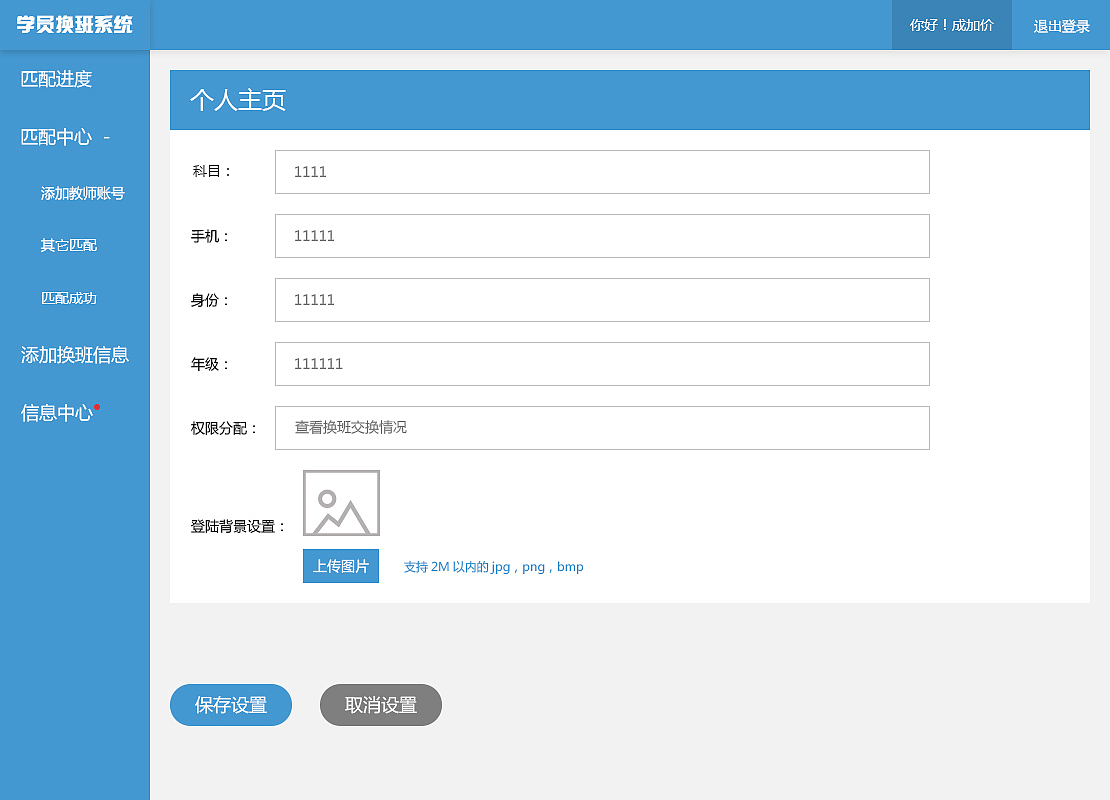Screen dimensions: 1110x800
Task: Click the 支持 2M 以内的 jpg hint text
Action: (493, 567)
